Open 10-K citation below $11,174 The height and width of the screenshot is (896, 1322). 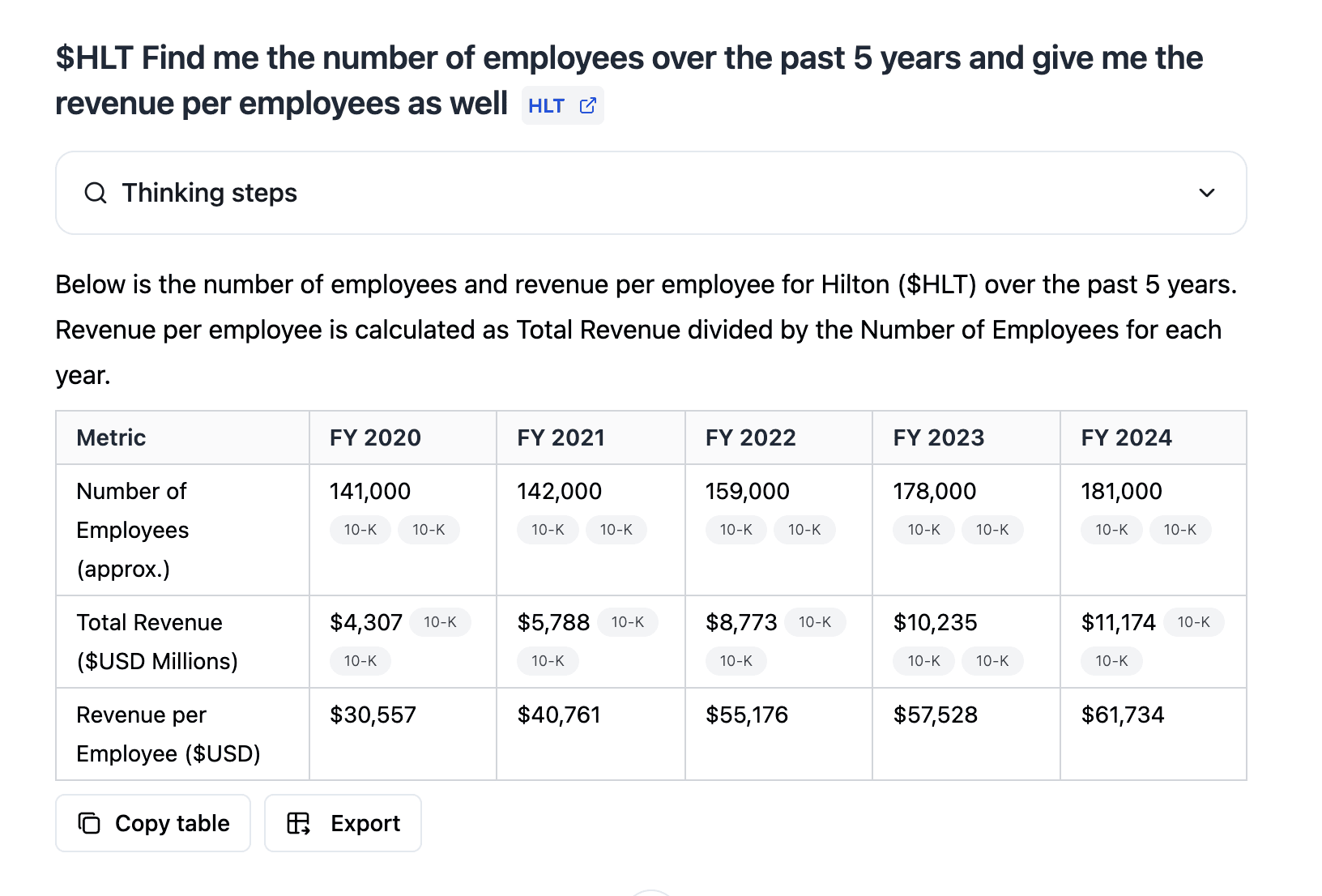pos(1112,661)
